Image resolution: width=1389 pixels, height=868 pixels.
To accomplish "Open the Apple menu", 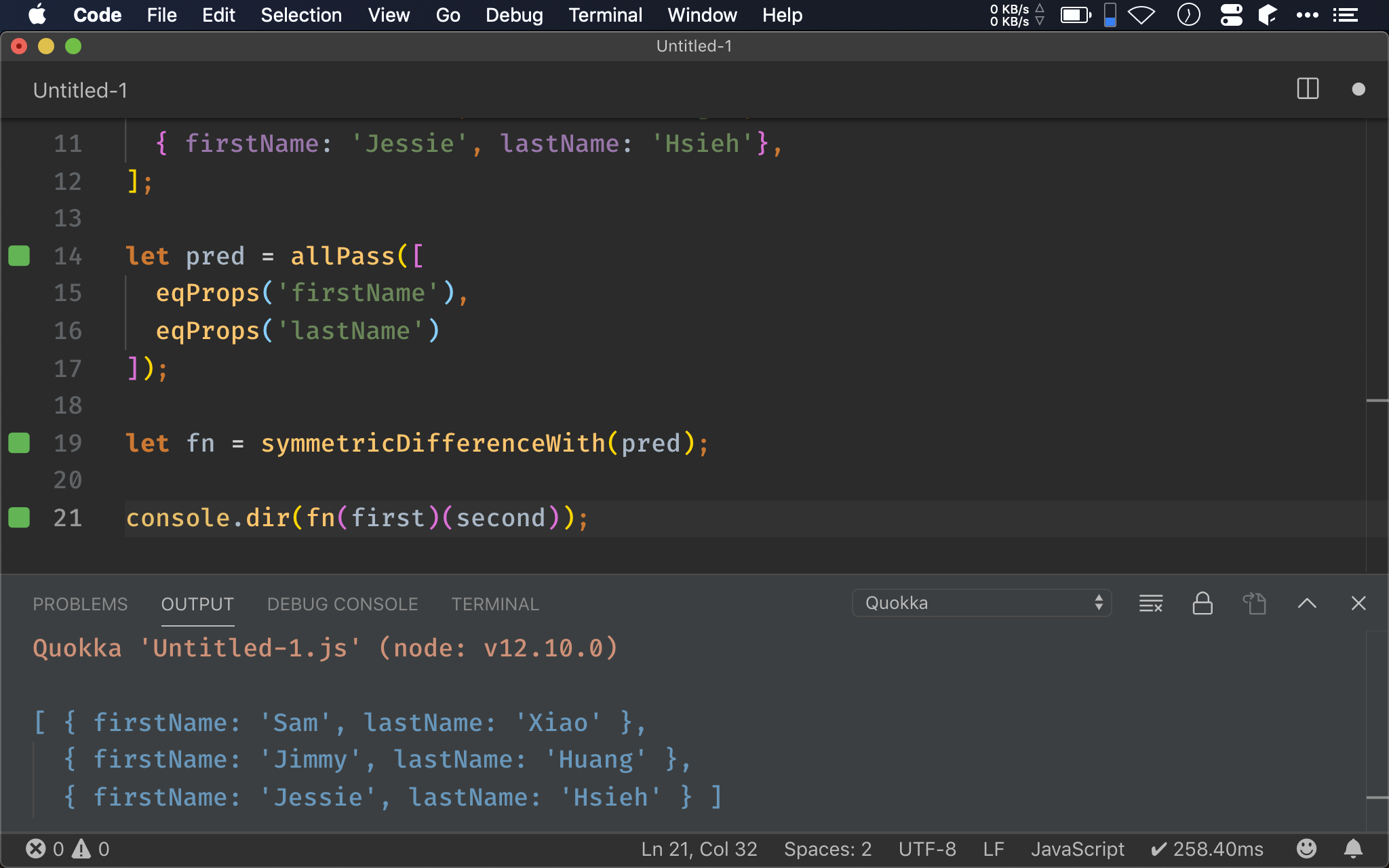I will (x=37, y=15).
